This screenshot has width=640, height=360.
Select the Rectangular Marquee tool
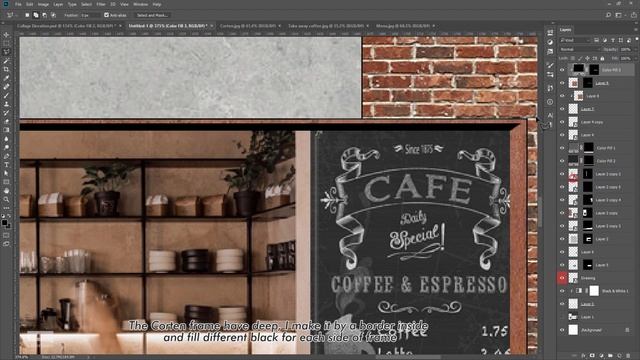(x=6, y=43)
